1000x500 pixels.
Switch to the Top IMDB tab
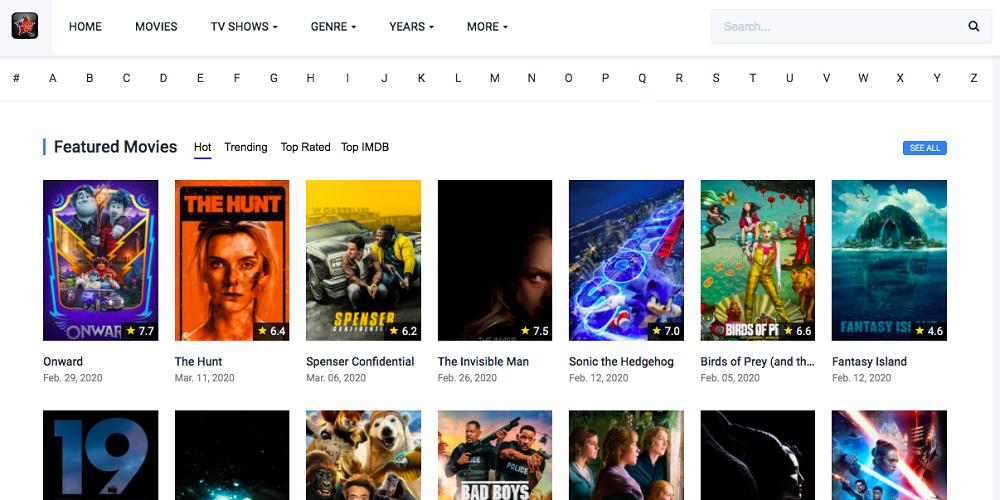365,147
